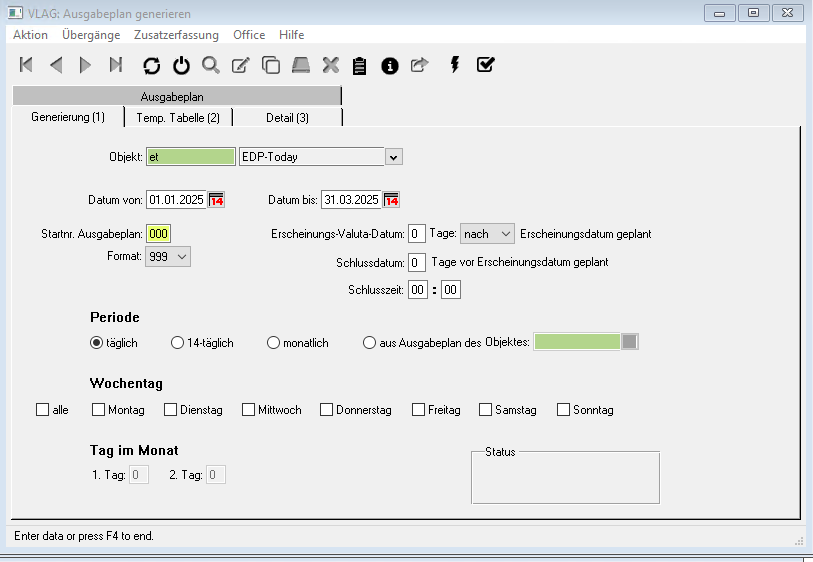This screenshot has width=813, height=562.
Task: Click the power icon in toolbar
Action: 181,65
